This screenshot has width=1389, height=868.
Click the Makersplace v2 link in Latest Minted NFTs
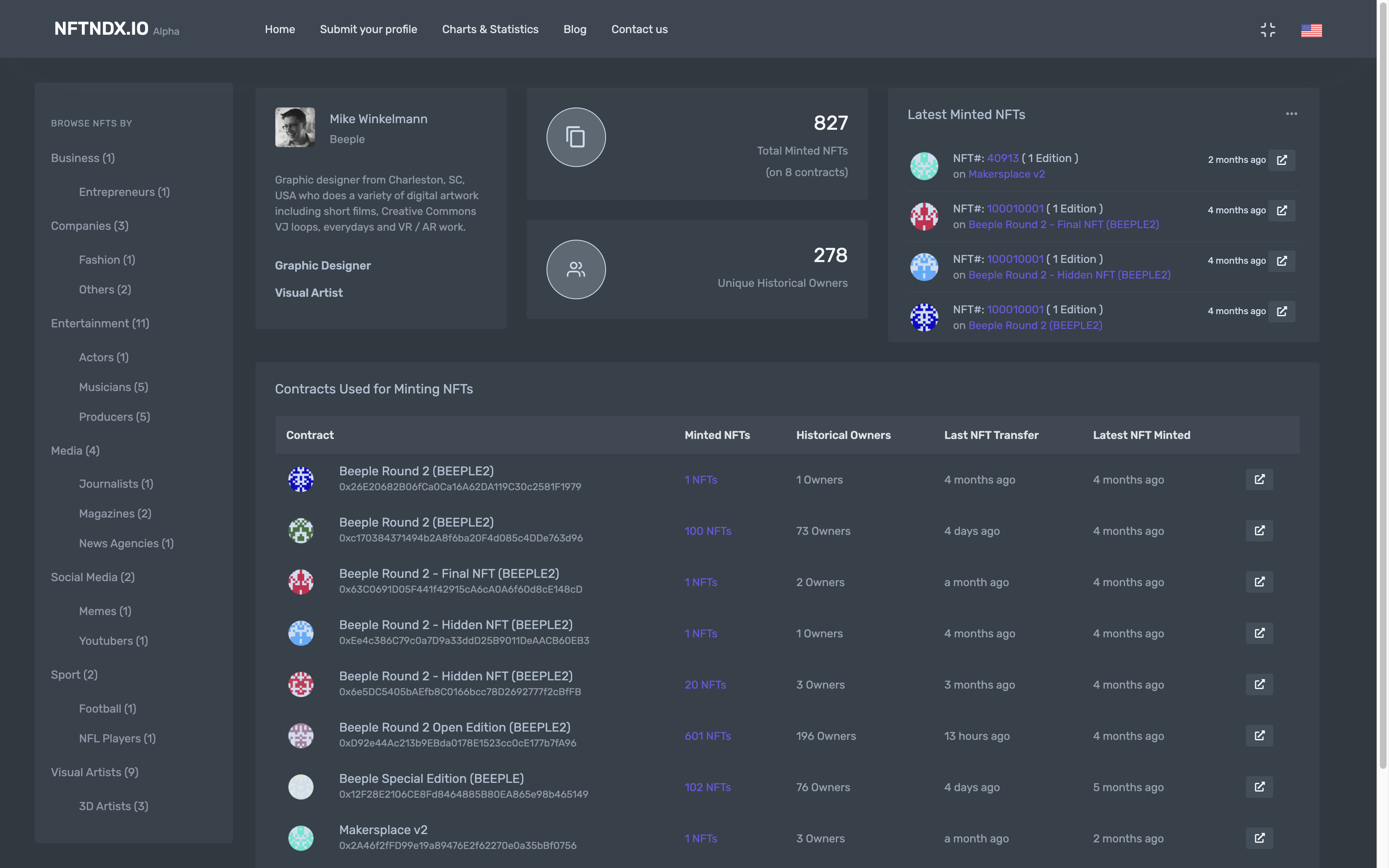pyautogui.click(x=1006, y=173)
